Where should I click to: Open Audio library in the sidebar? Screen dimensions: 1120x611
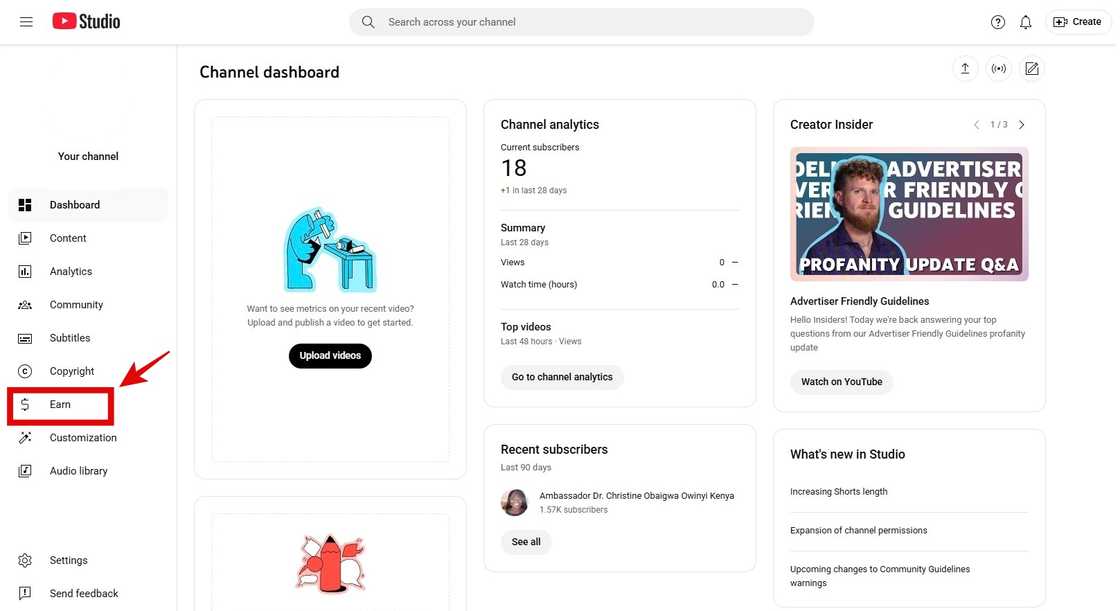78,471
